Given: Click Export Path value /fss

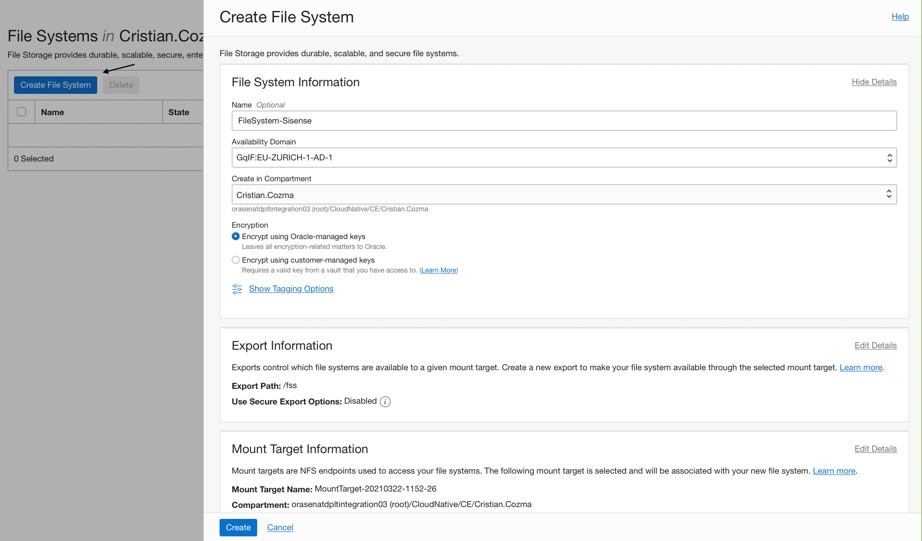Looking at the screenshot, I should point(290,386).
